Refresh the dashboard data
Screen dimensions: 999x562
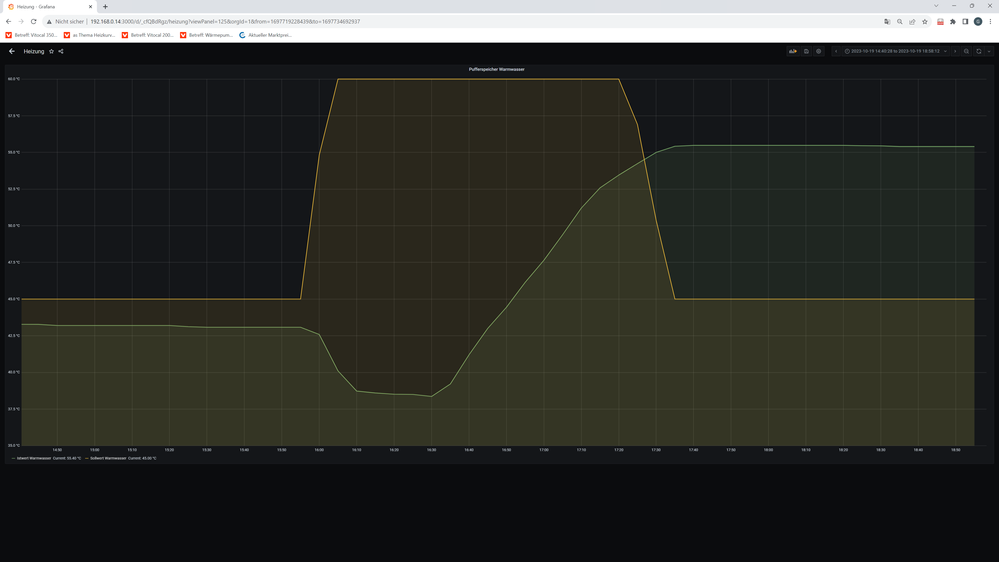point(979,51)
